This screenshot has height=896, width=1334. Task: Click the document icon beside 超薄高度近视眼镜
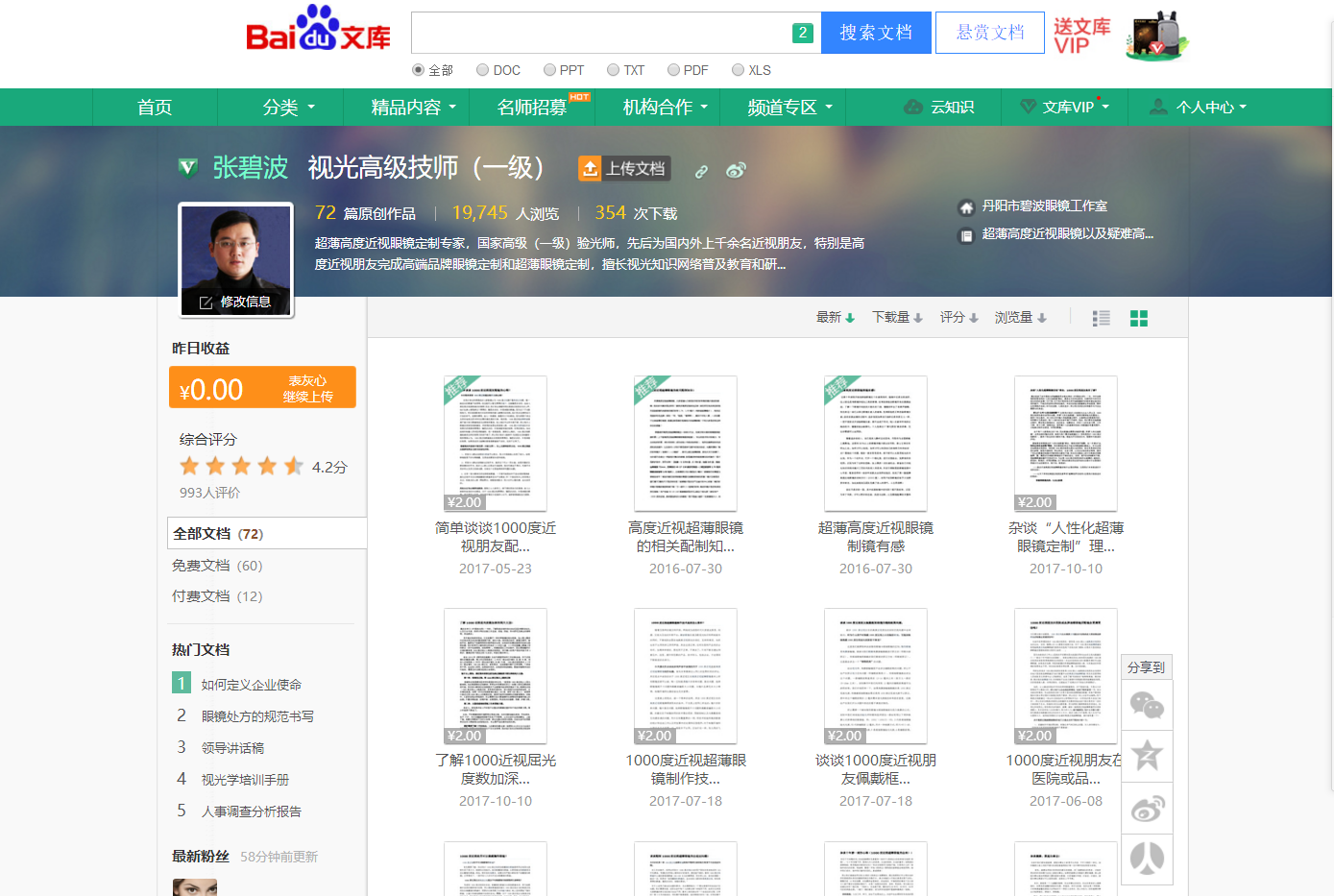pos(966,235)
